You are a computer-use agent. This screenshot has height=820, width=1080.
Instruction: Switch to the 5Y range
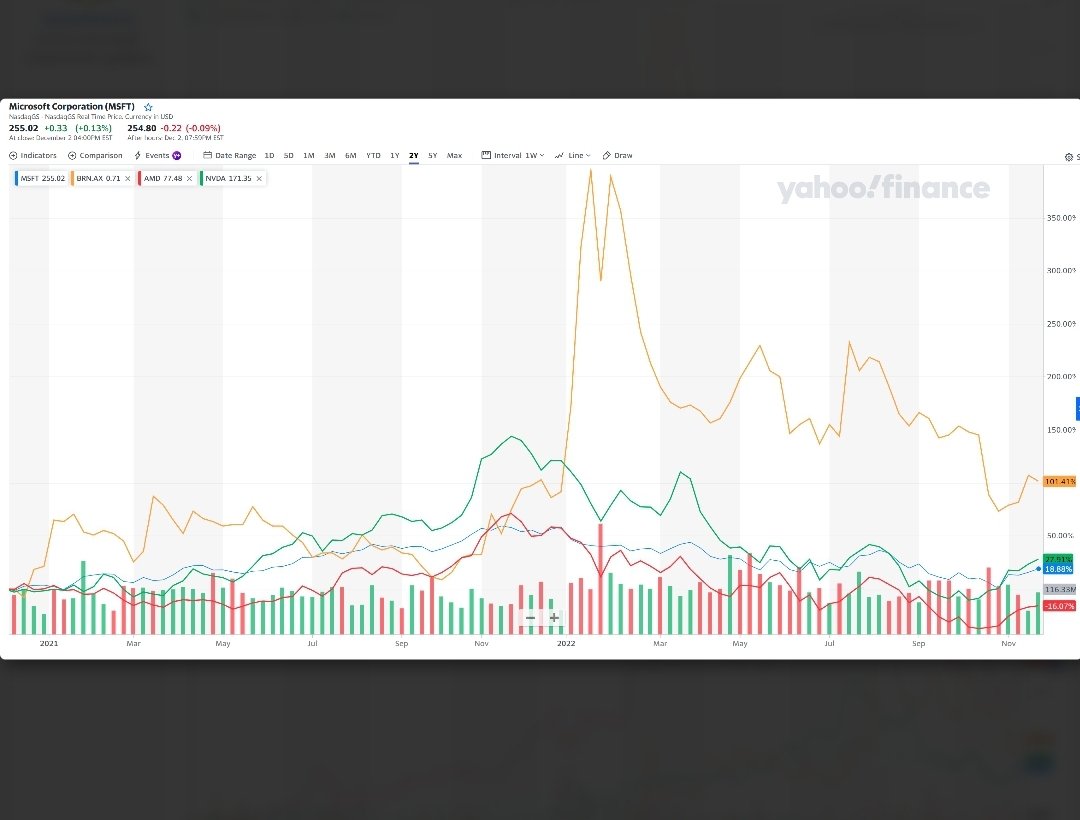[433, 156]
